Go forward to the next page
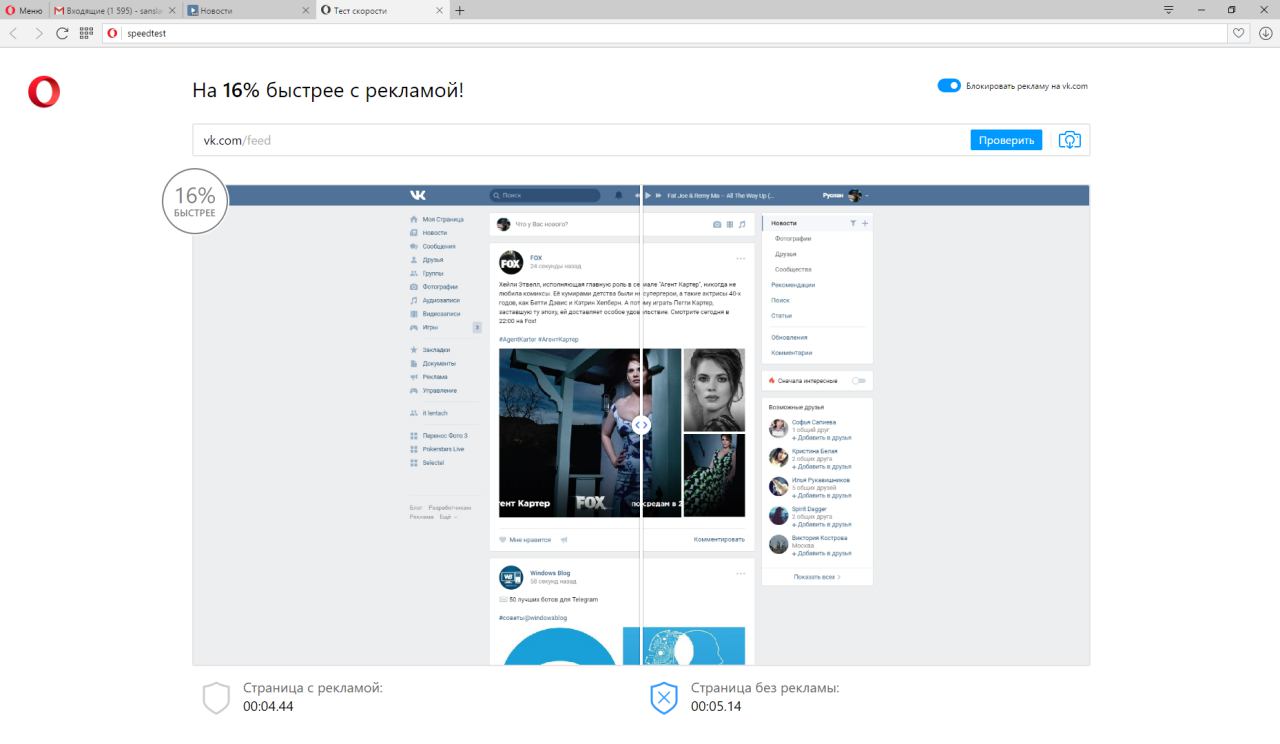 click(x=38, y=33)
